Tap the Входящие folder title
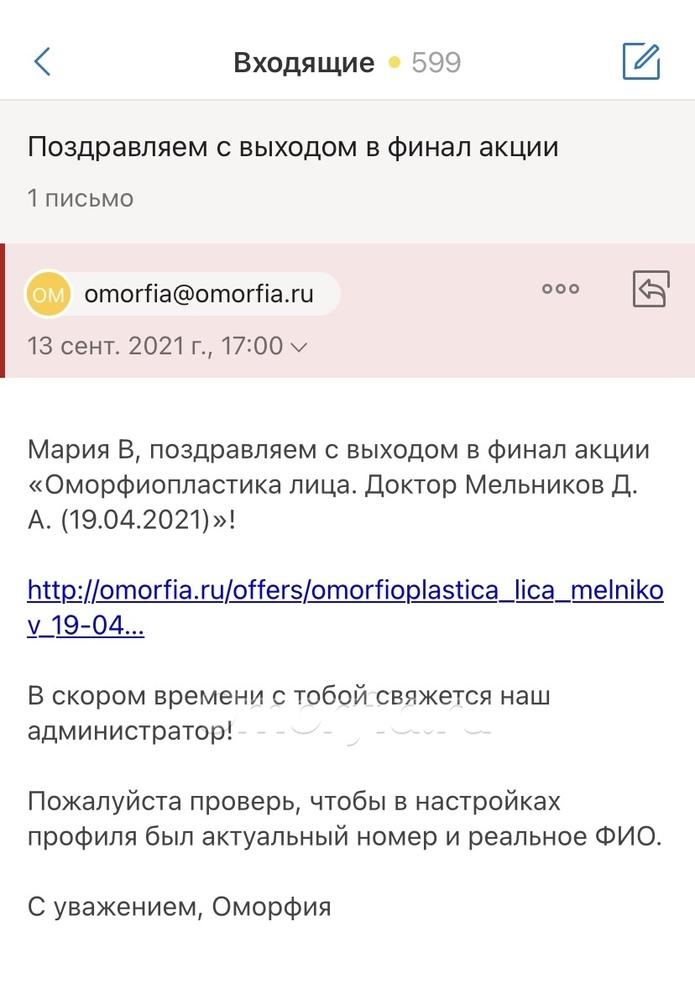Image resolution: width=695 pixels, height=1000 pixels. (x=304, y=62)
